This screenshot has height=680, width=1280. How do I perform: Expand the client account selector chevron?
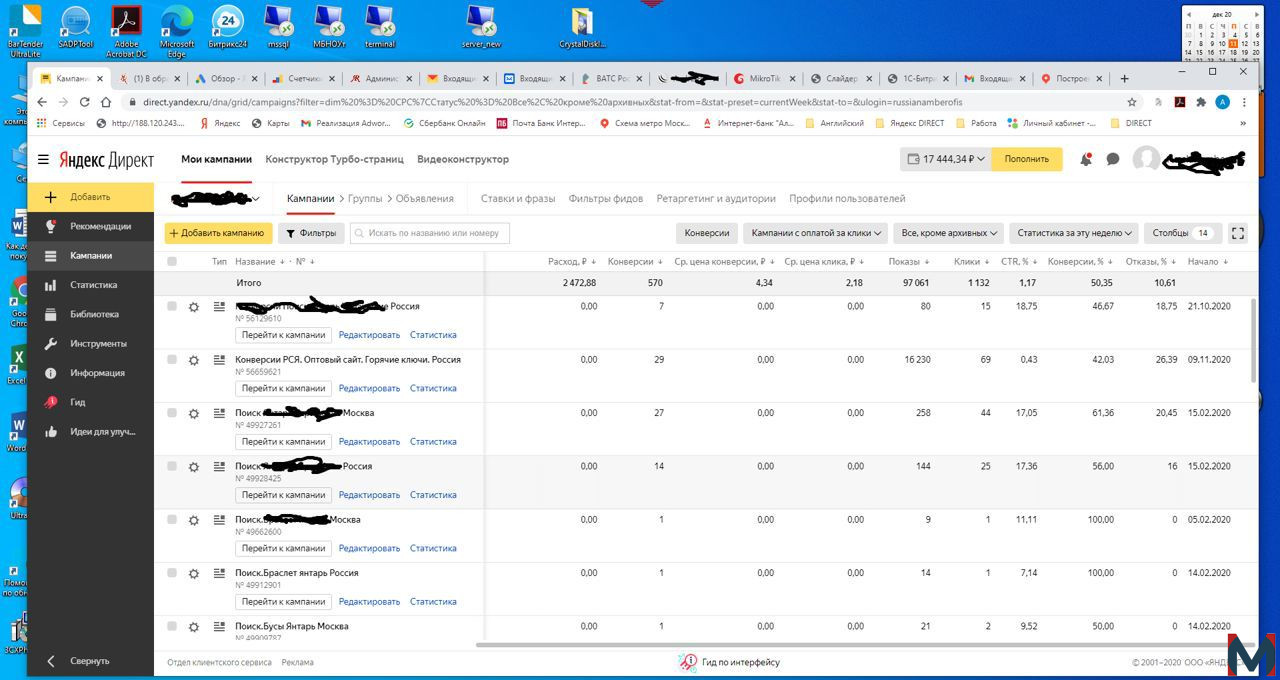coord(257,198)
